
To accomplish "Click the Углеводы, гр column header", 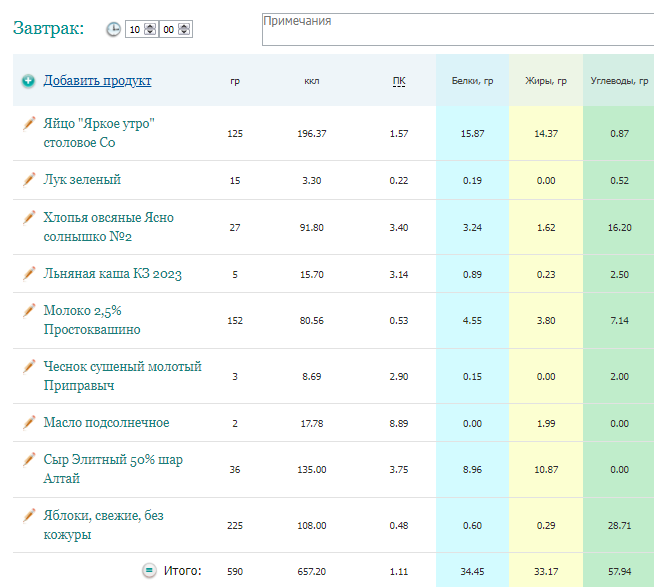I will (x=619, y=81).
